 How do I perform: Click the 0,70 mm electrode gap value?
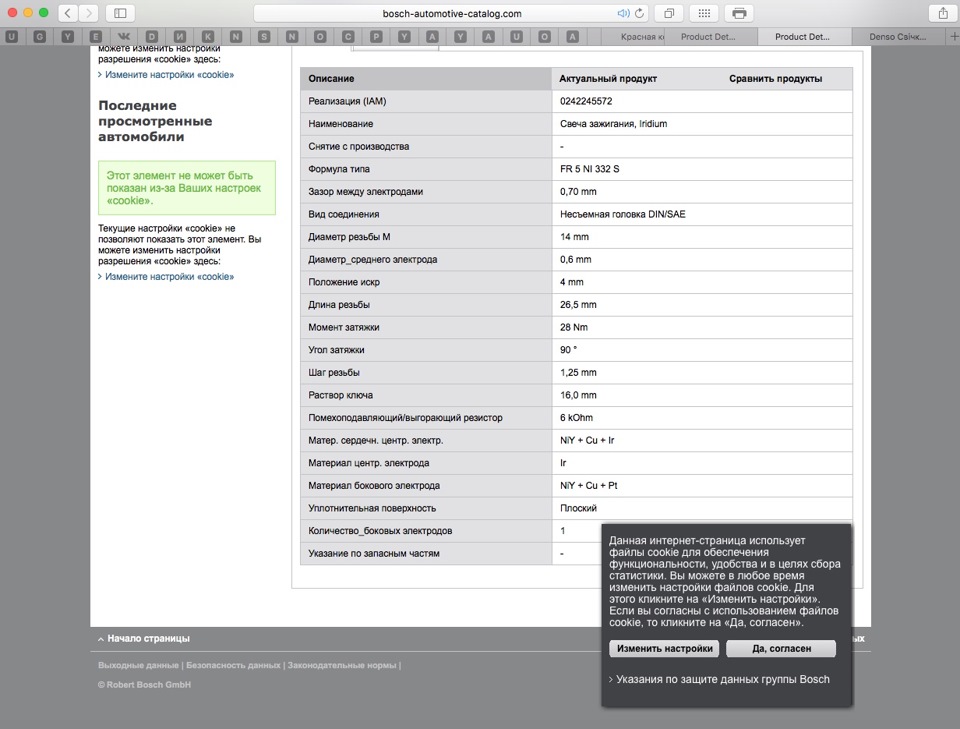point(578,192)
